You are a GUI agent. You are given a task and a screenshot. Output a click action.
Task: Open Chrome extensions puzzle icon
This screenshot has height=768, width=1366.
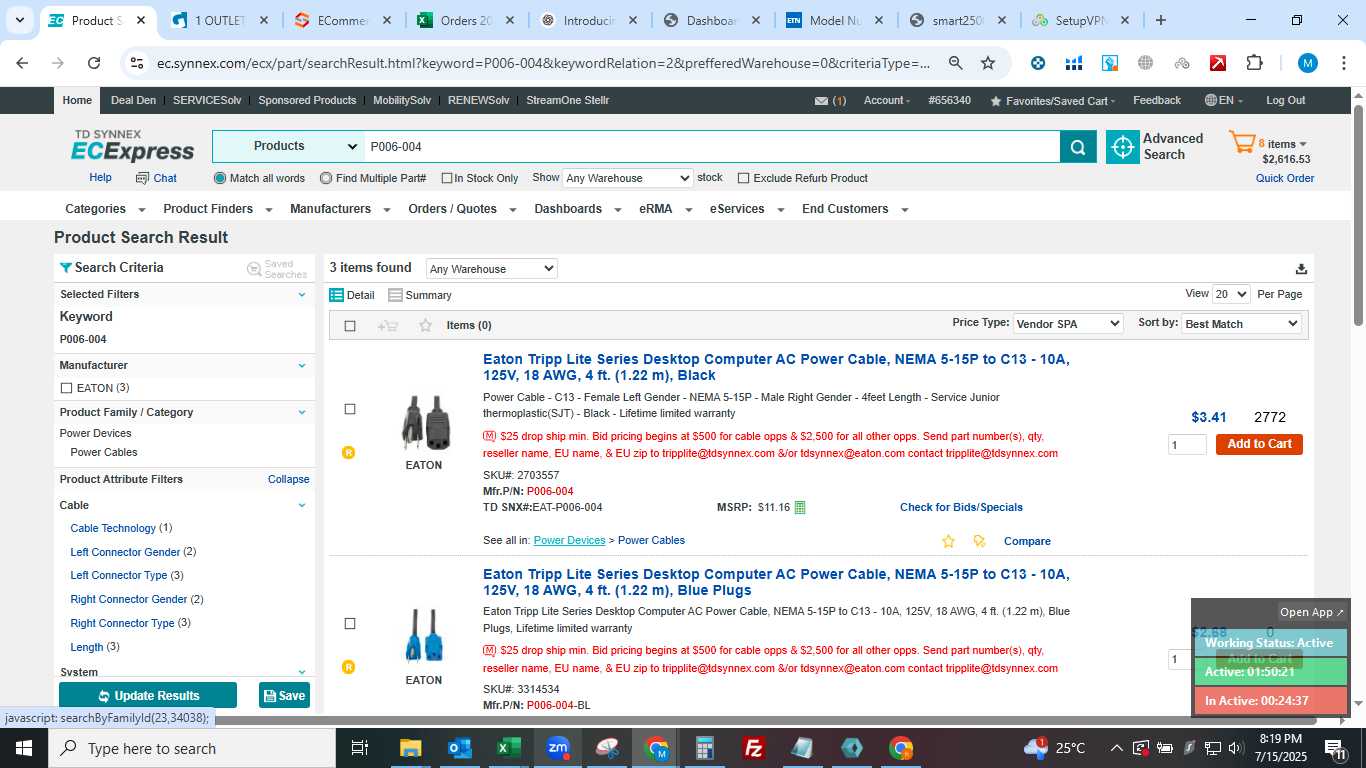[x=1254, y=63]
